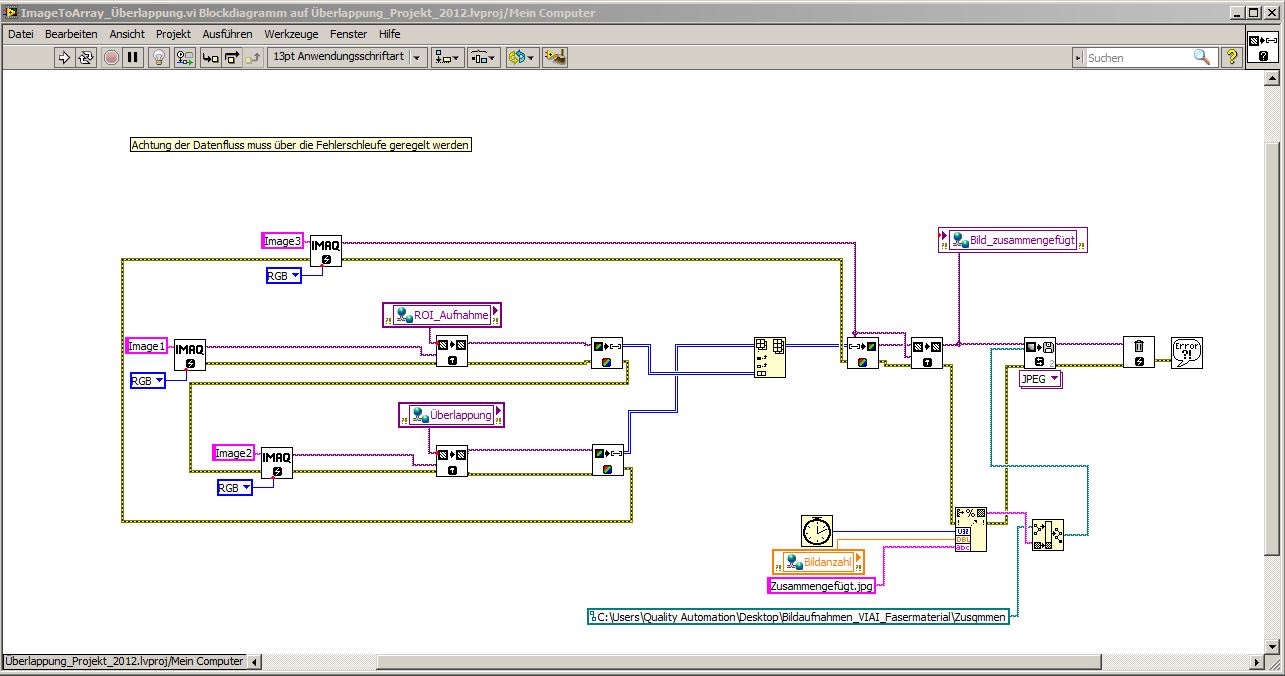Viewport: 1285px width, 676px height.
Task: Click the Clean Up Diagram button
Action: click(x=555, y=57)
